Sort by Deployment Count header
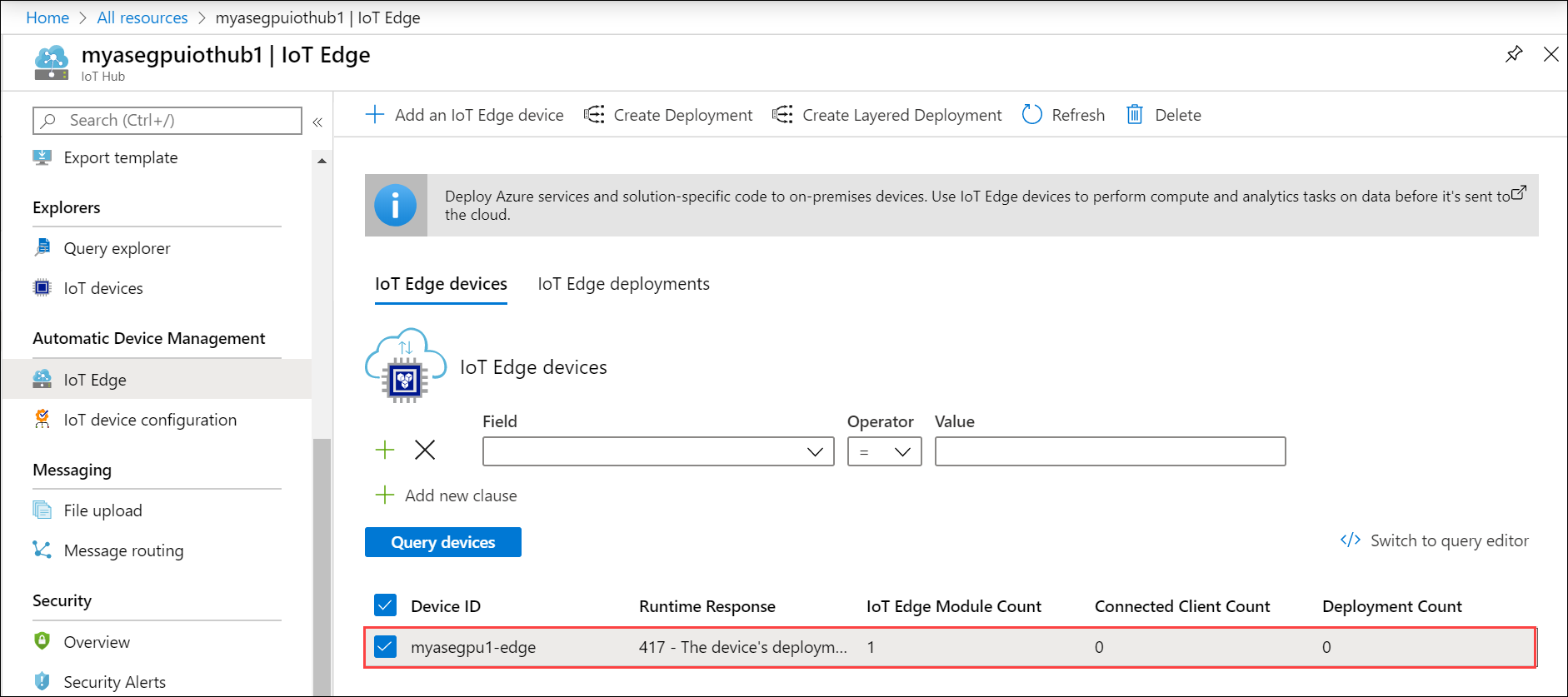This screenshot has width=1568, height=697. pyautogui.click(x=1391, y=606)
